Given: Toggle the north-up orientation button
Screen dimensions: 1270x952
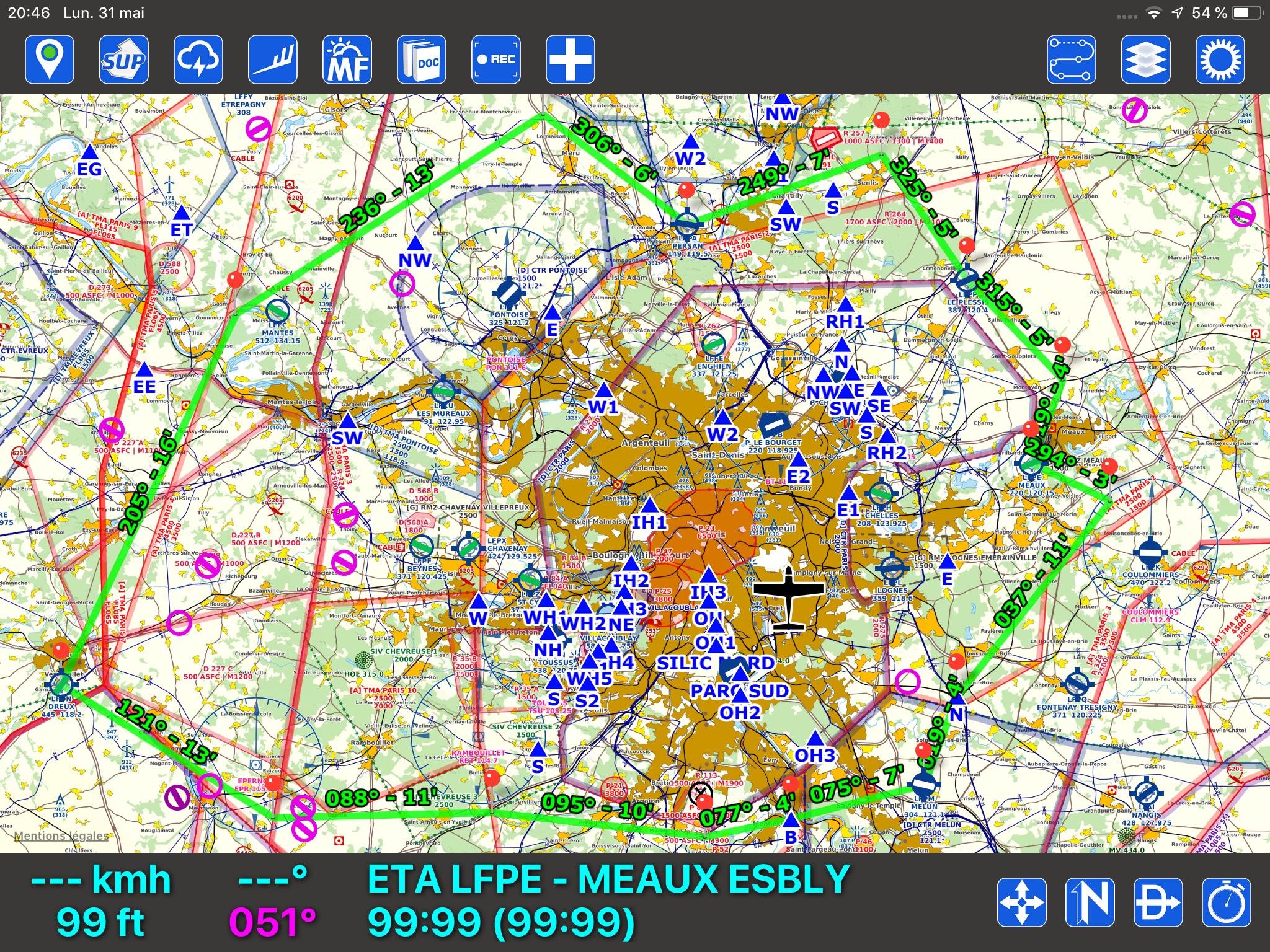Looking at the screenshot, I should click(x=1090, y=902).
